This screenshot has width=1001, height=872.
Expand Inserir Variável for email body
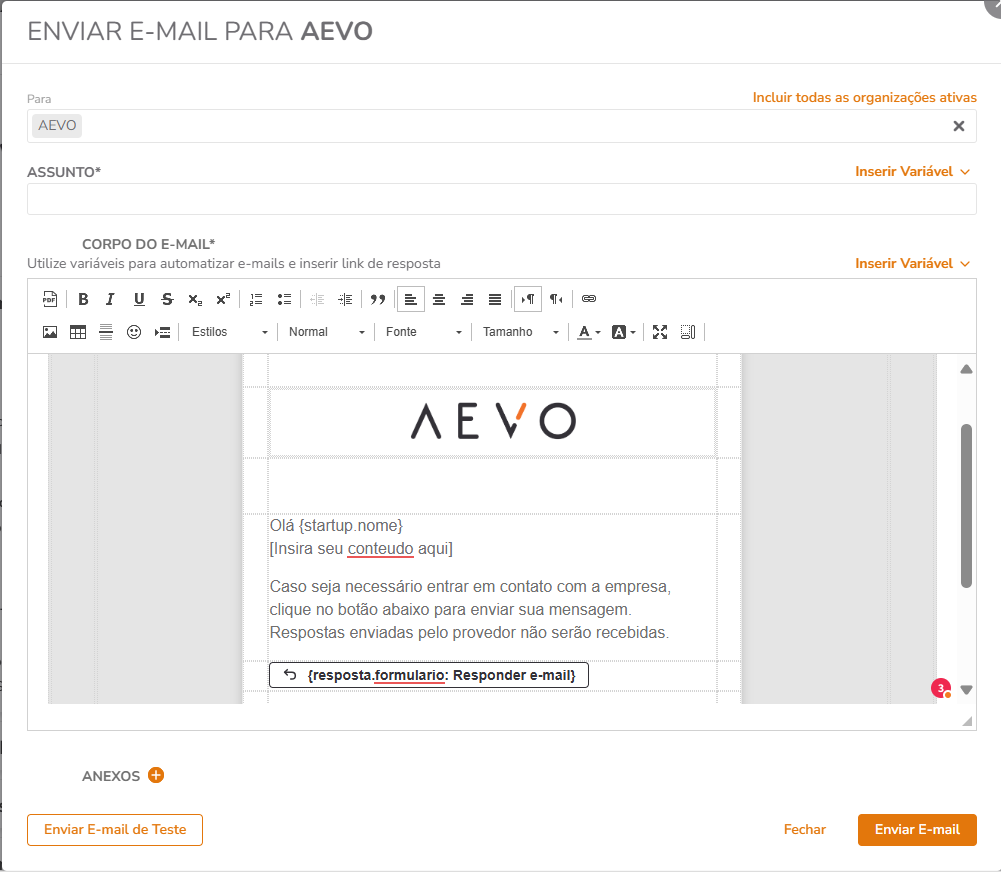pyautogui.click(x=912, y=263)
